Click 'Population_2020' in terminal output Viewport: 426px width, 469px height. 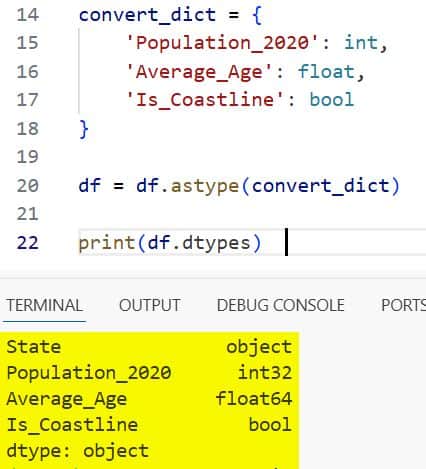point(89,373)
